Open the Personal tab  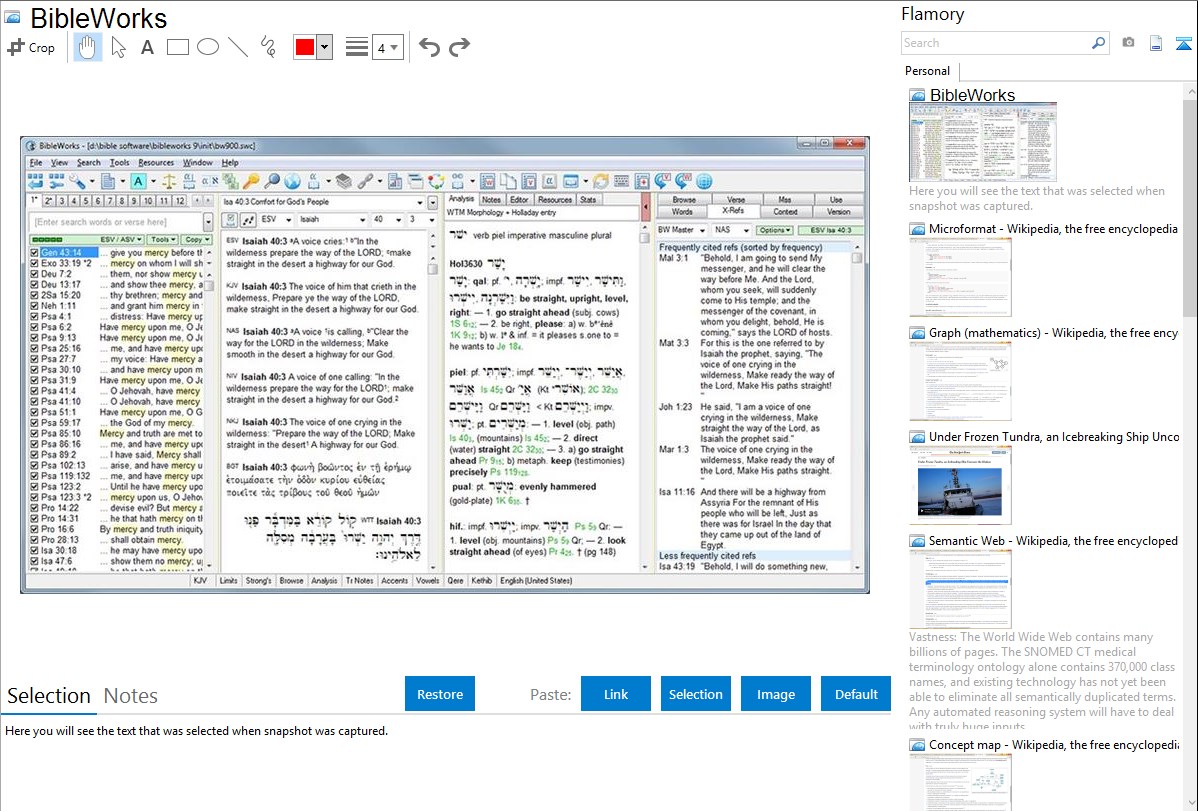tap(928, 71)
